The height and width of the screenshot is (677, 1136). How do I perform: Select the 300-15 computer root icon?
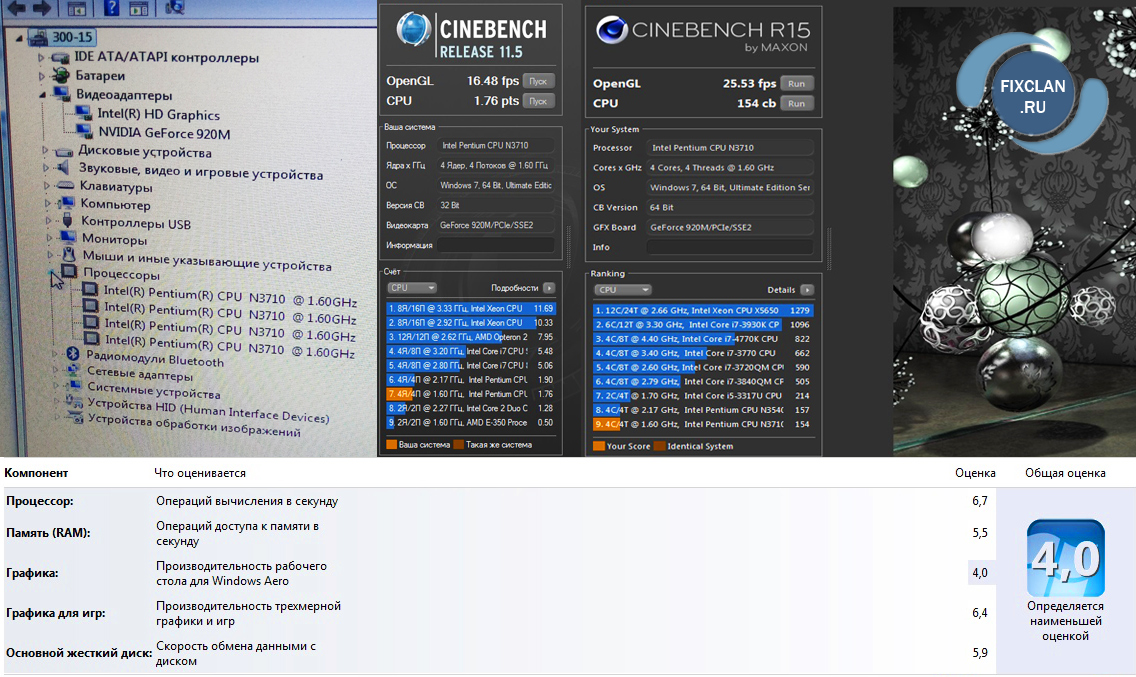[38, 36]
